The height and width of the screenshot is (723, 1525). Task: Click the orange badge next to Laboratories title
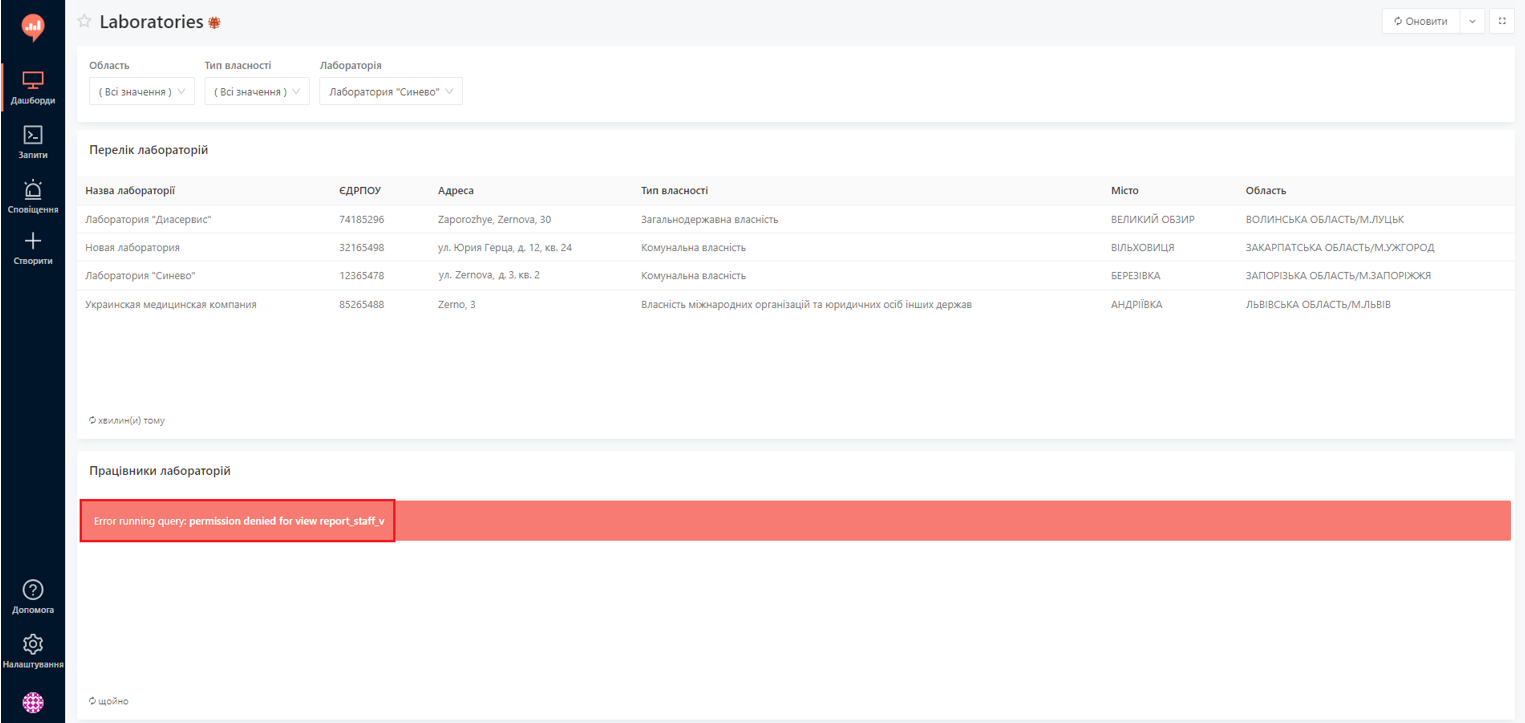point(214,22)
